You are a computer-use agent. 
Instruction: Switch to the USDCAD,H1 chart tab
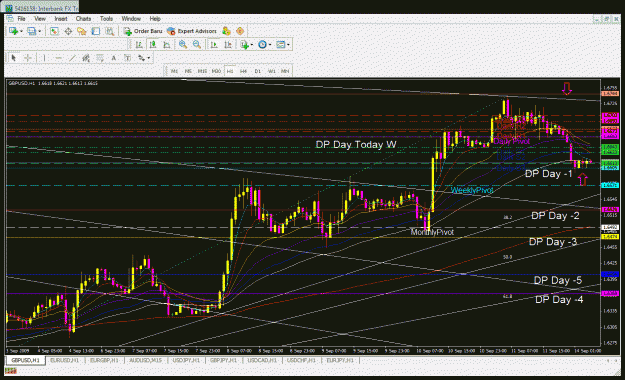click(x=262, y=360)
